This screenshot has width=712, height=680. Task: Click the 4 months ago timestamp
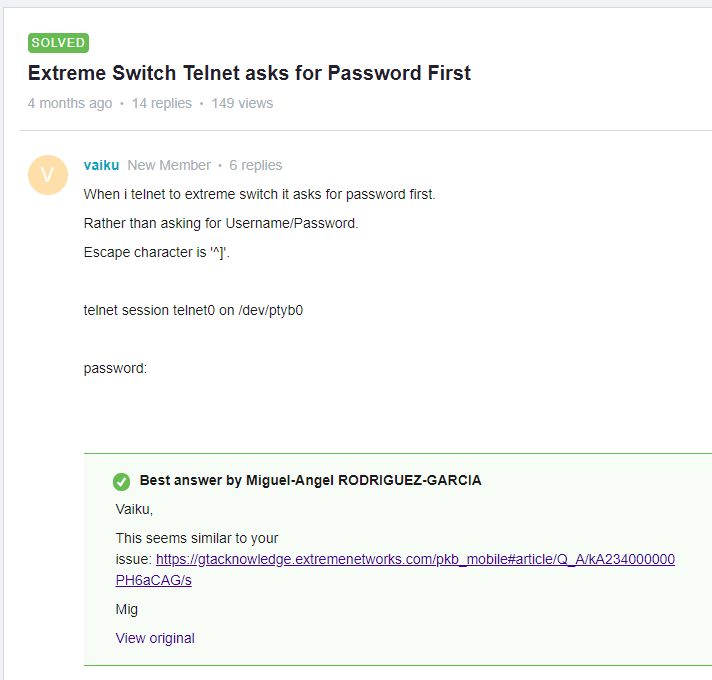70,103
